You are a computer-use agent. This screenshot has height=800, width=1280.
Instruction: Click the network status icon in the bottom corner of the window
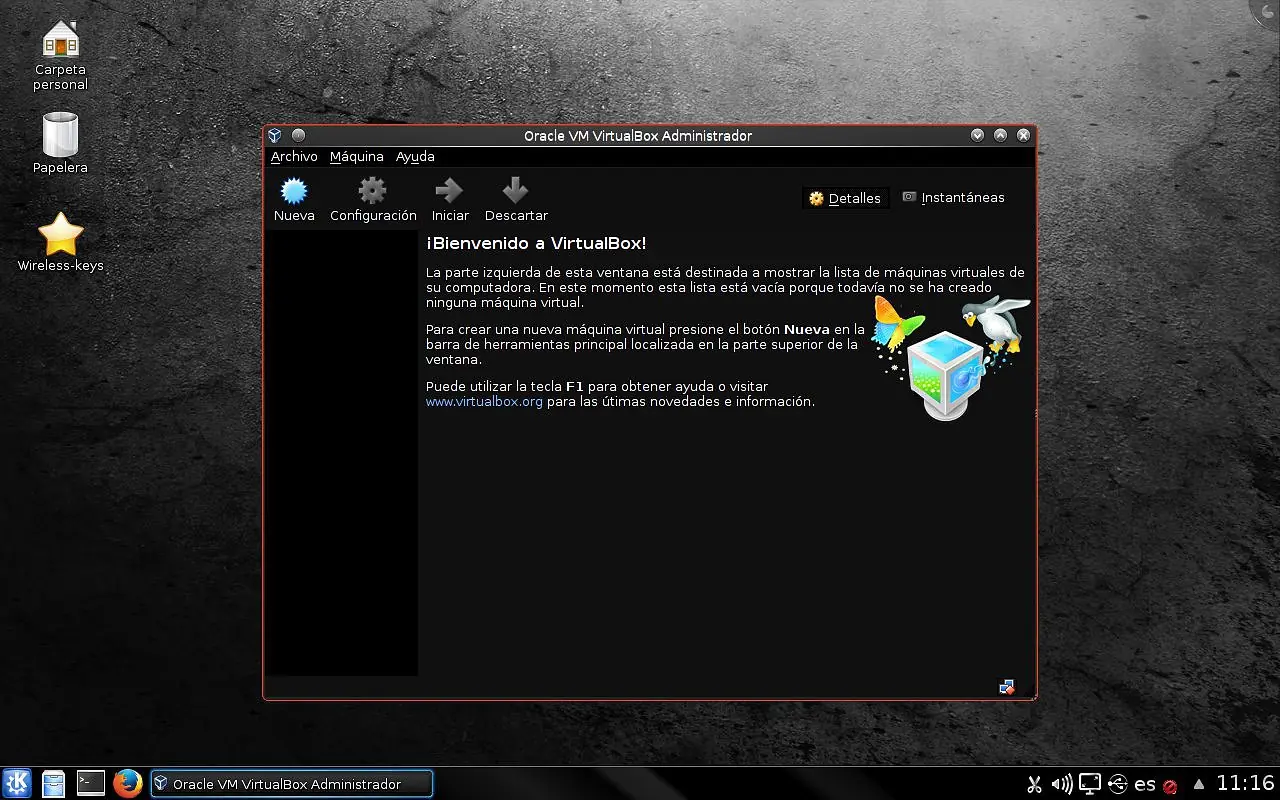(x=1007, y=687)
